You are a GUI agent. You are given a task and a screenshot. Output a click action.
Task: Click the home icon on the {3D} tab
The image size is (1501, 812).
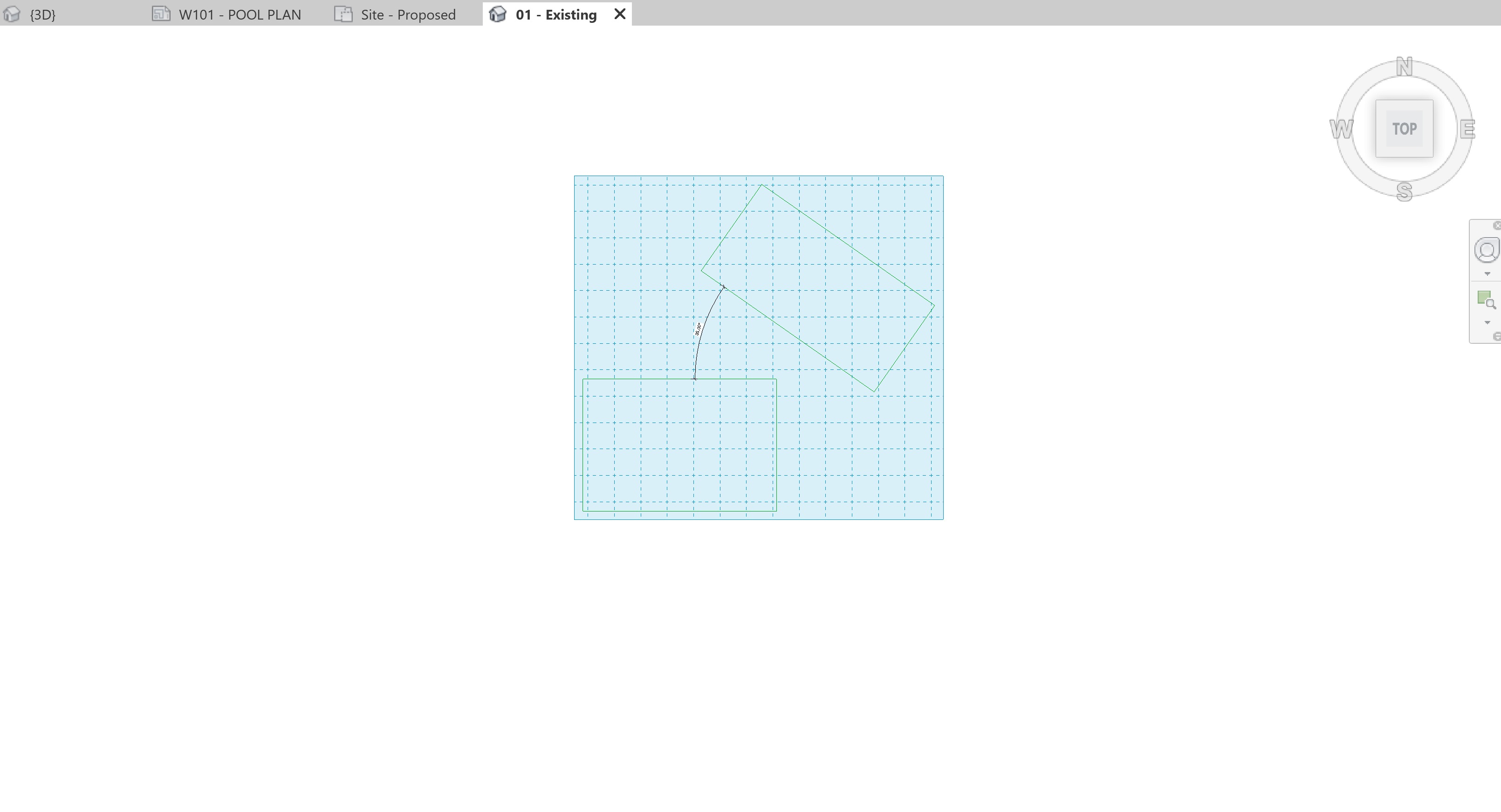12,14
